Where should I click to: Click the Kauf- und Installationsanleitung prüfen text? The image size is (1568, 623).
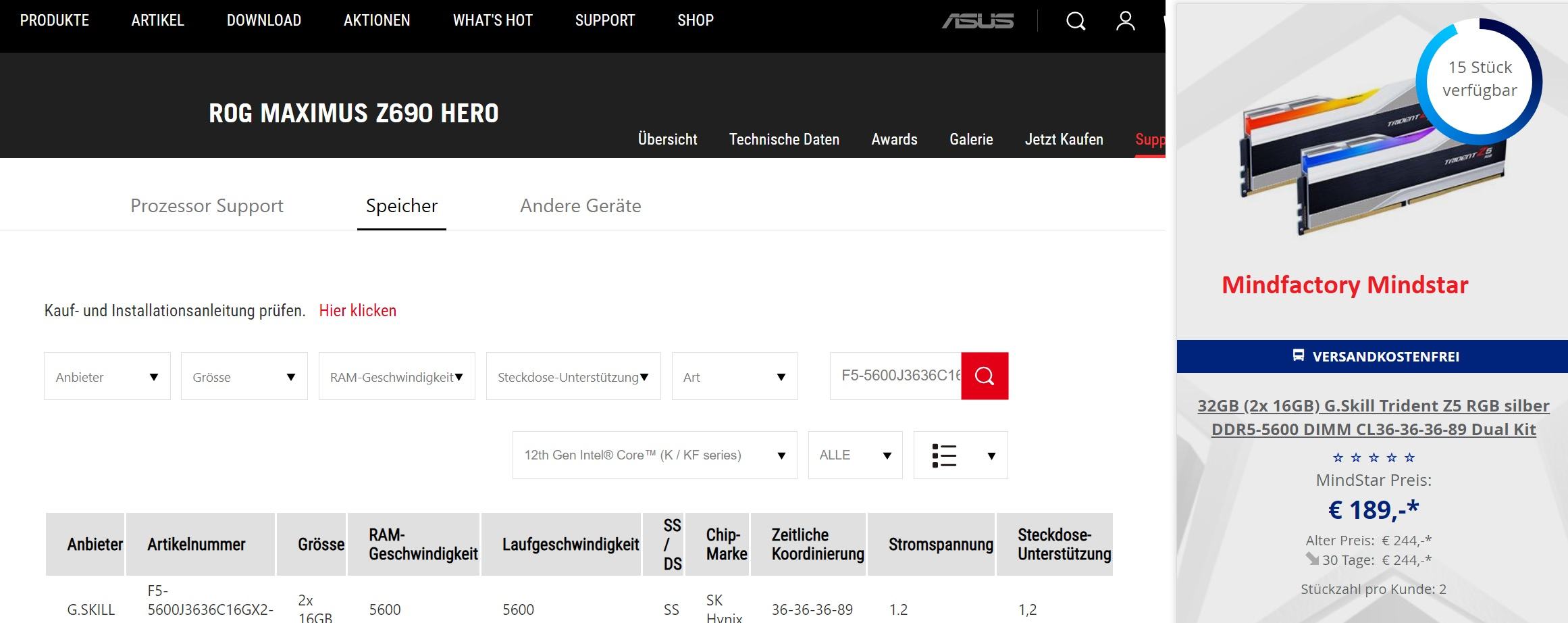[x=175, y=311]
